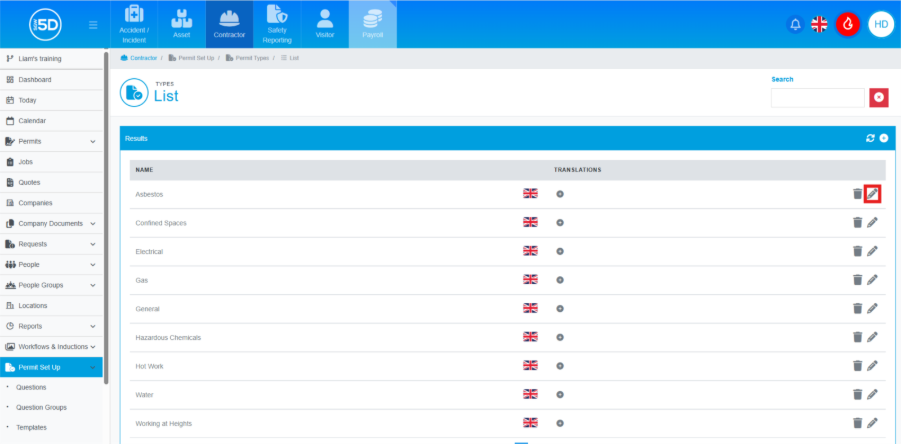Open the HD user profile avatar
The height and width of the screenshot is (444, 903).
click(880, 25)
